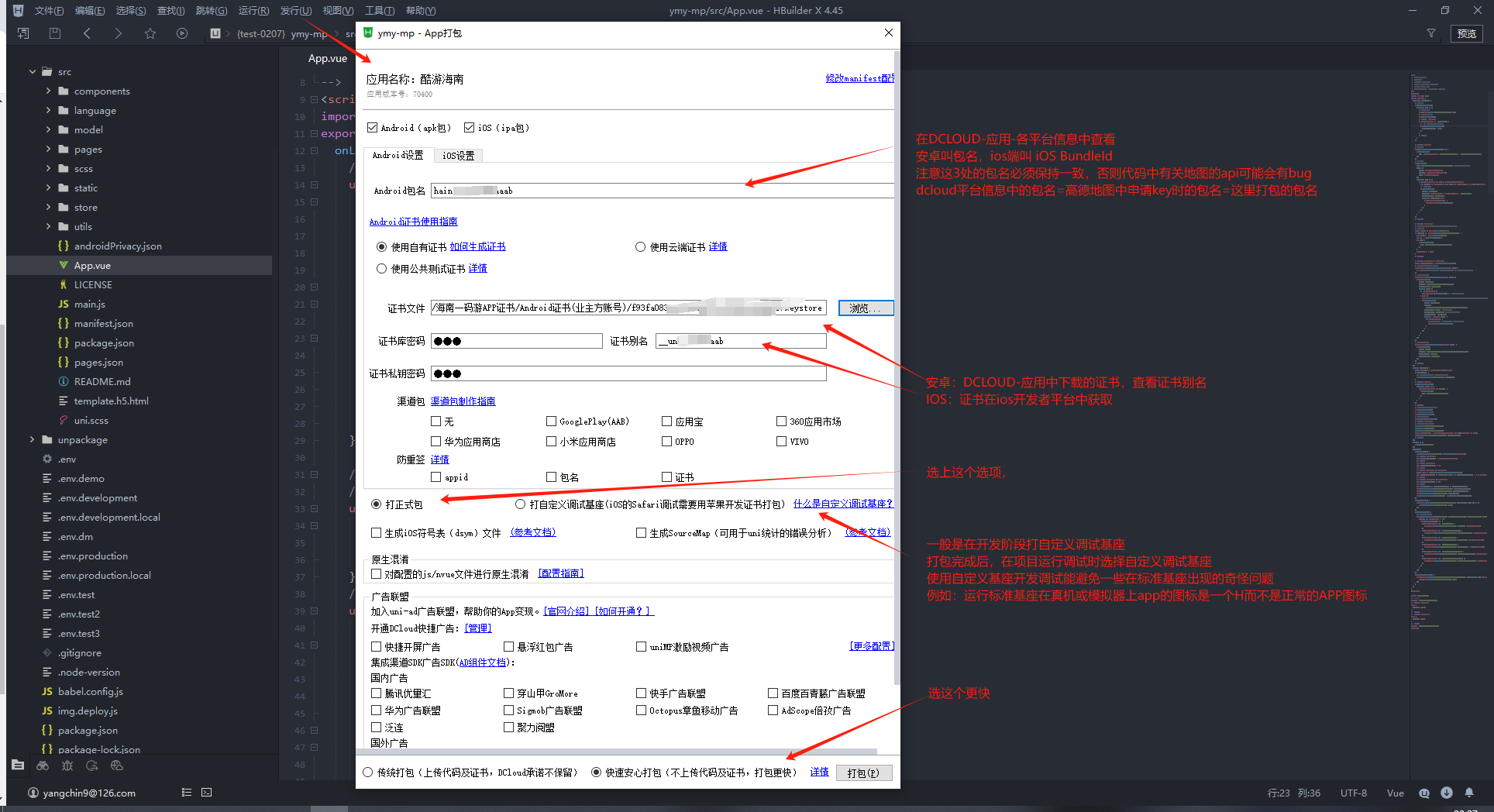The image size is (1494, 812).
Task: Click the sync refresh icon in bottom sidebar
Action: coord(92,766)
